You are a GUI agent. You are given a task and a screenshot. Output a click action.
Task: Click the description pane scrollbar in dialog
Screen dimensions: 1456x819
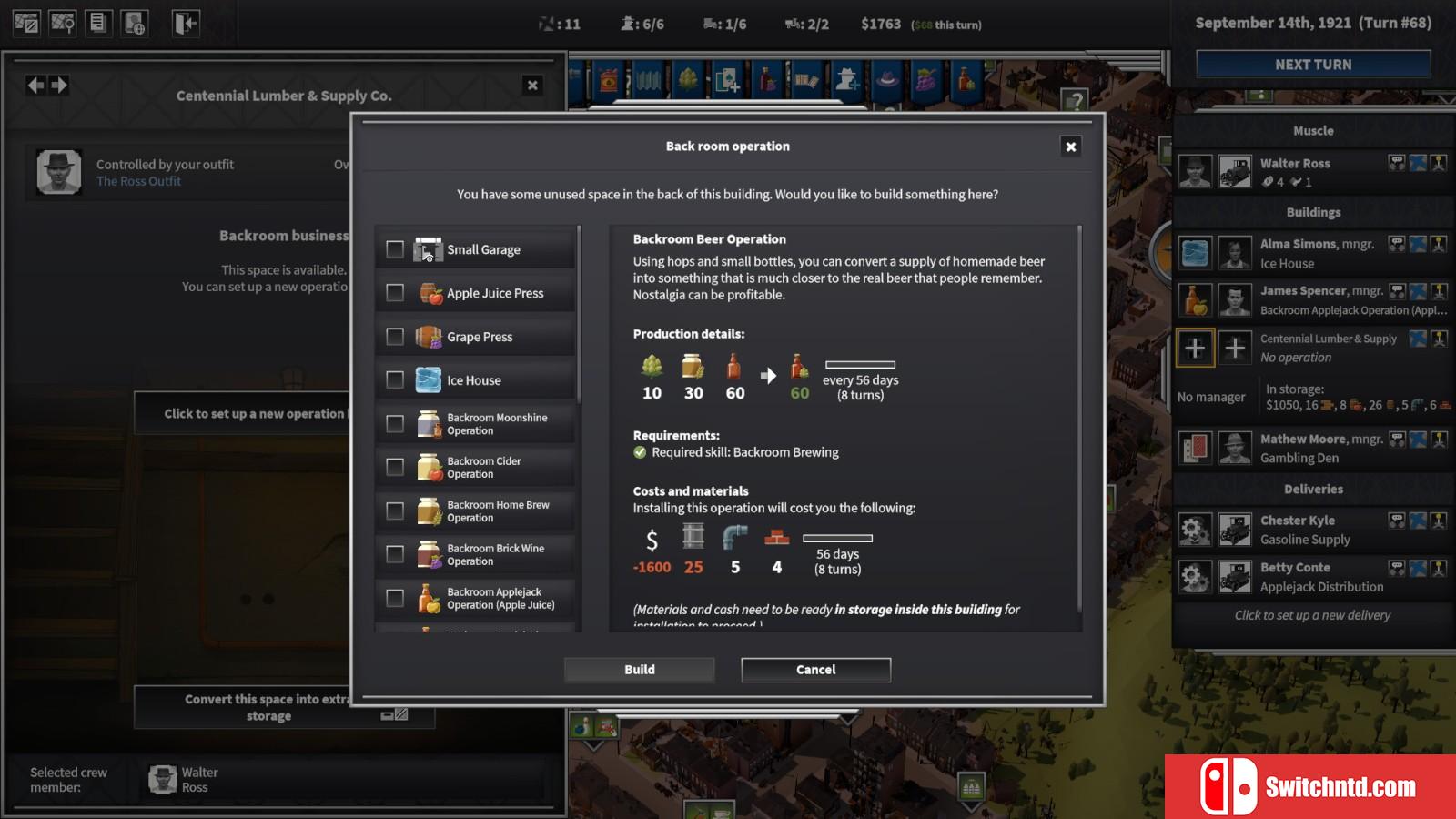pyautogui.click(x=1080, y=419)
